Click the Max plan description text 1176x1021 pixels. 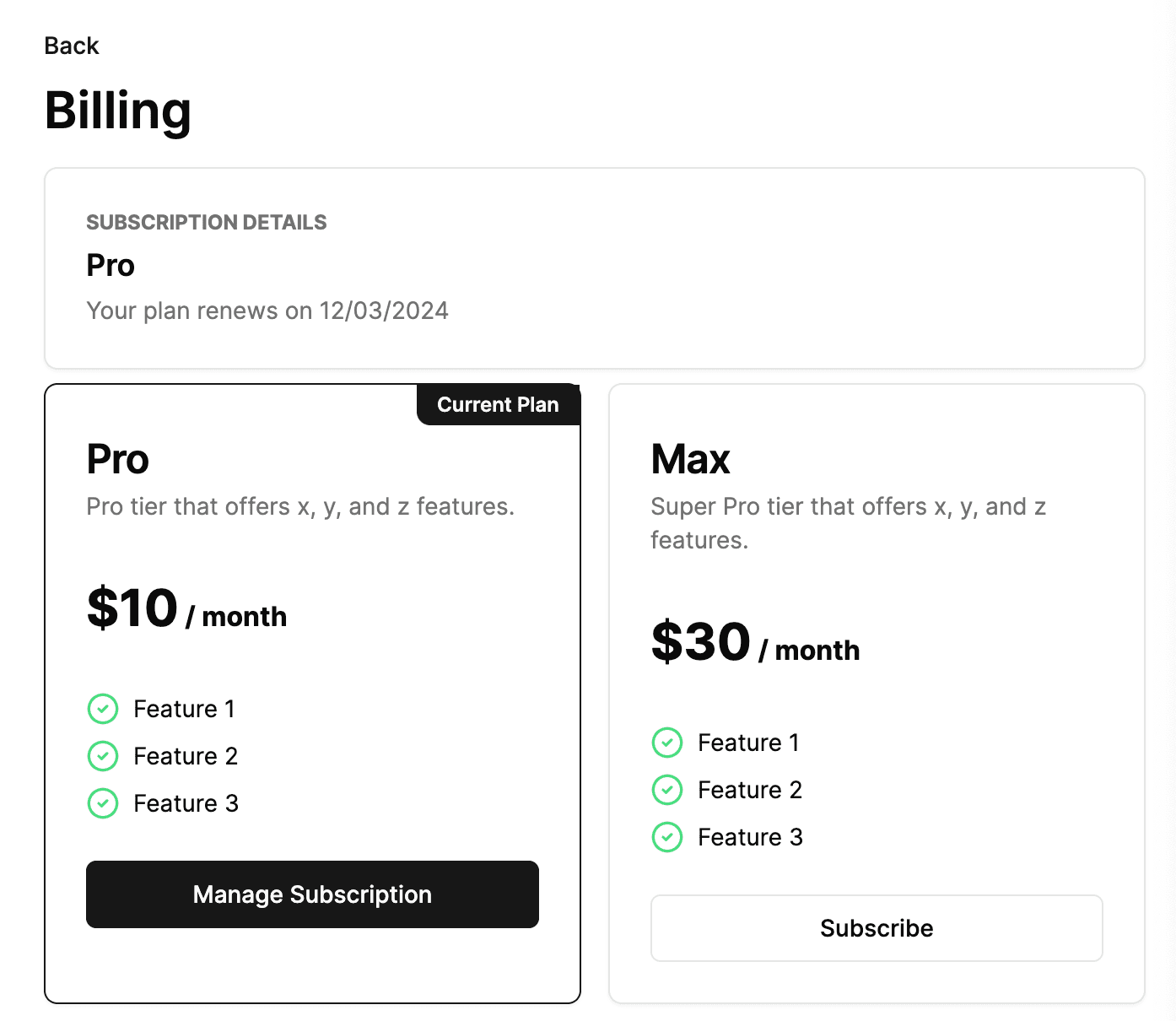(x=848, y=523)
